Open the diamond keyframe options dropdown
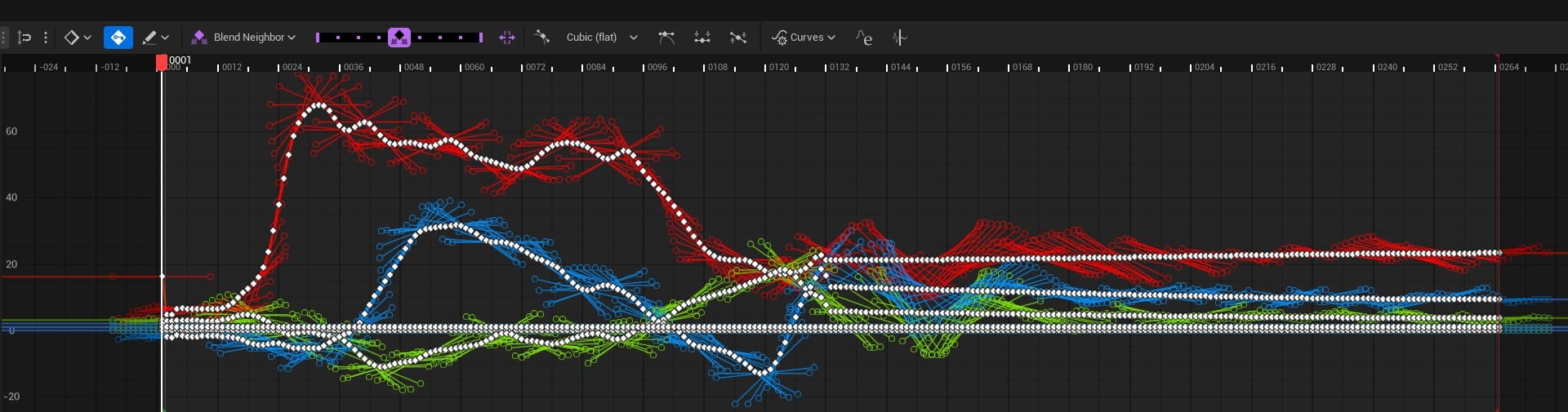The image size is (1568, 412). pos(78,38)
